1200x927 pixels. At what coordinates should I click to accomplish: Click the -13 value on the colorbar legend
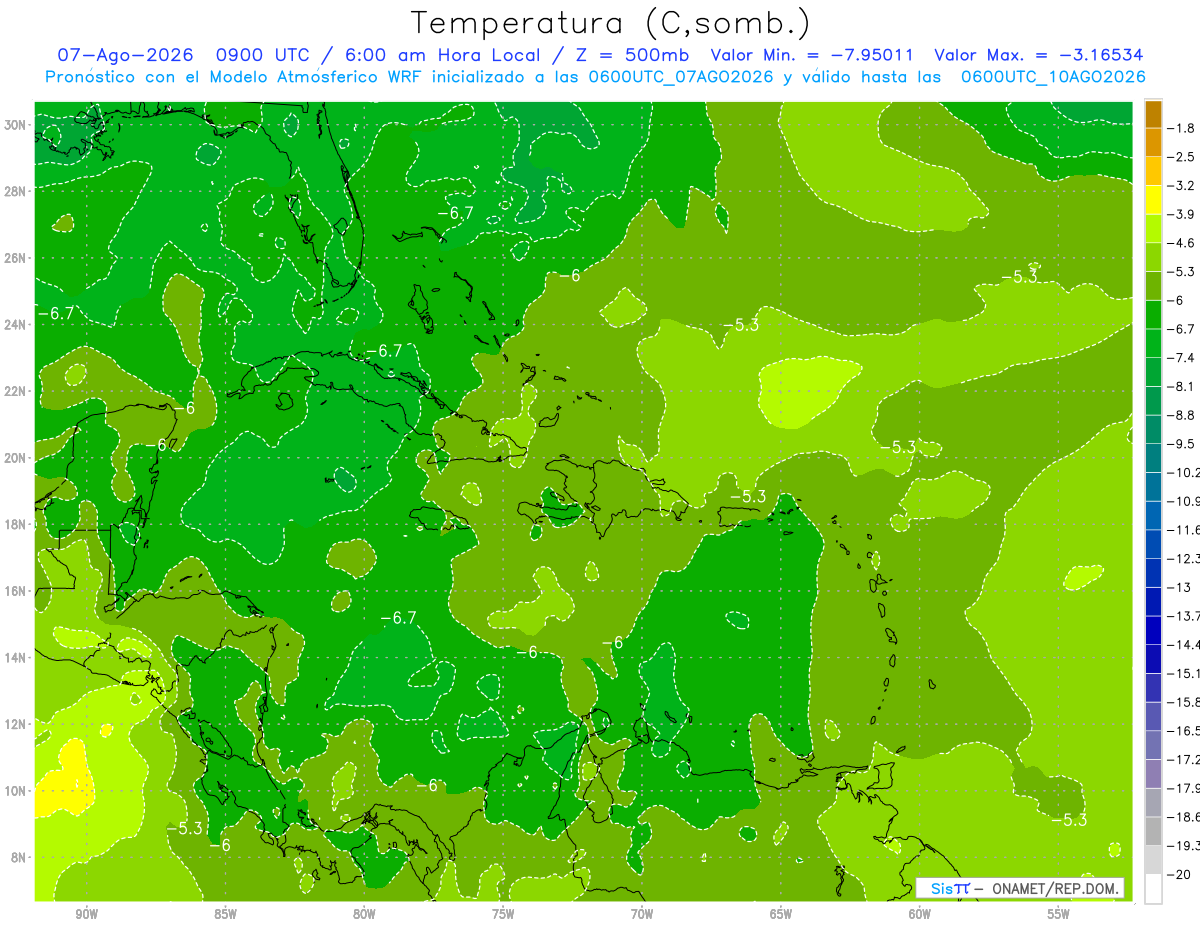tap(1179, 587)
